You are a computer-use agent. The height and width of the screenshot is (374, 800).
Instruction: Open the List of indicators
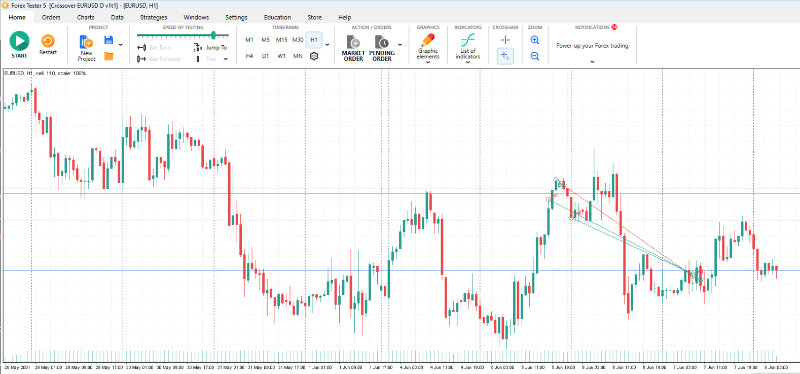pyautogui.click(x=468, y=46)
